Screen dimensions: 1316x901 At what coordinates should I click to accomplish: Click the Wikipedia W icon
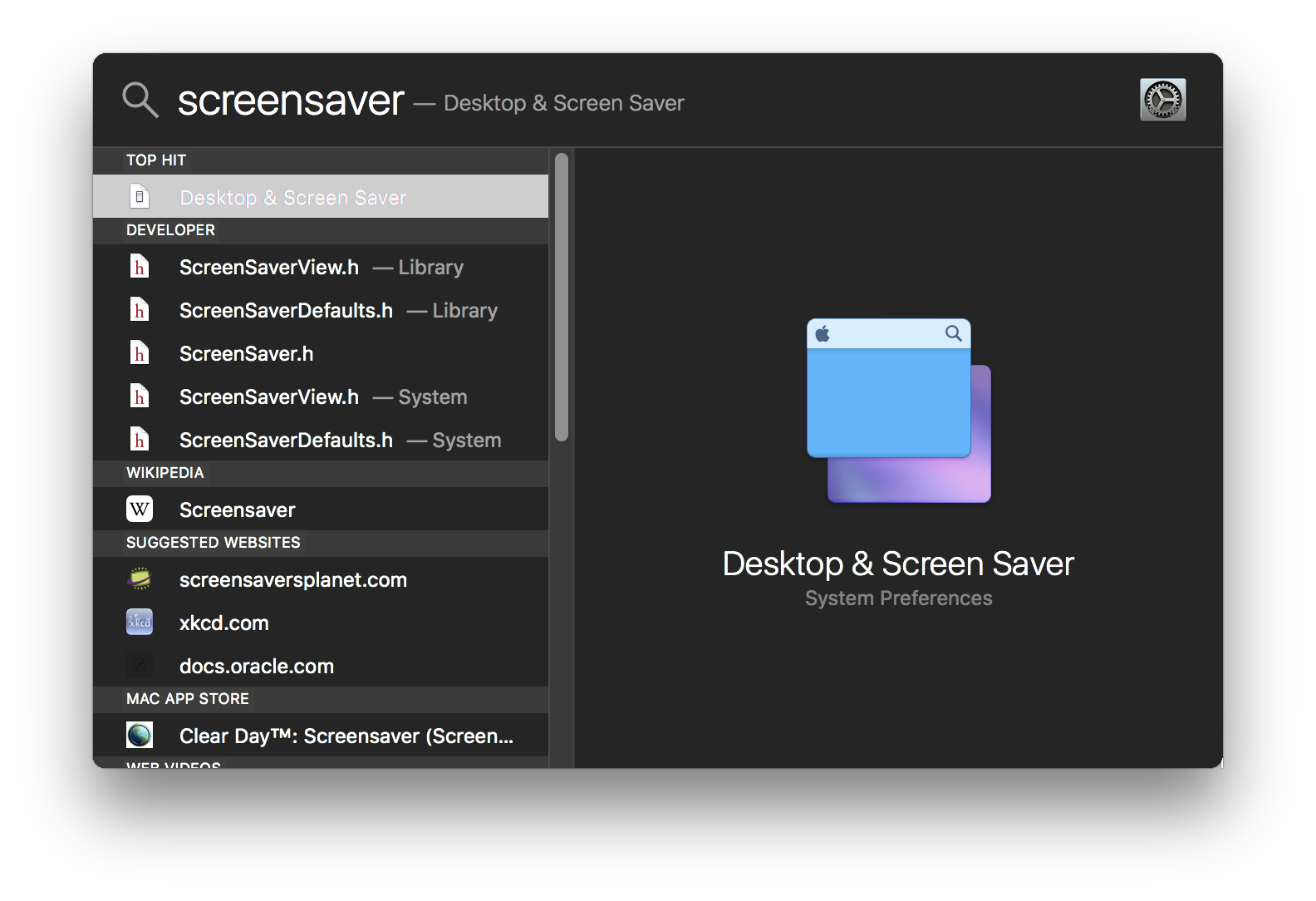coord(140,509)
